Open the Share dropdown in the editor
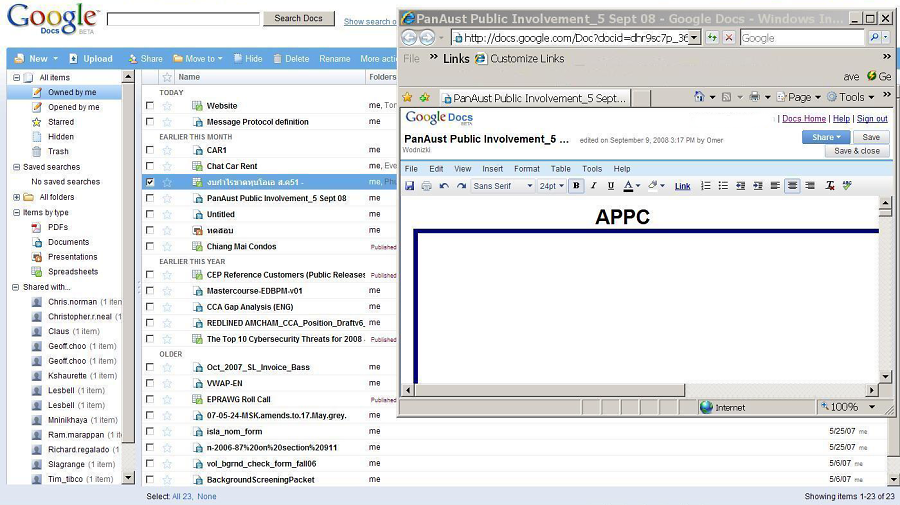The image size is (900, 505). (826, 137)
